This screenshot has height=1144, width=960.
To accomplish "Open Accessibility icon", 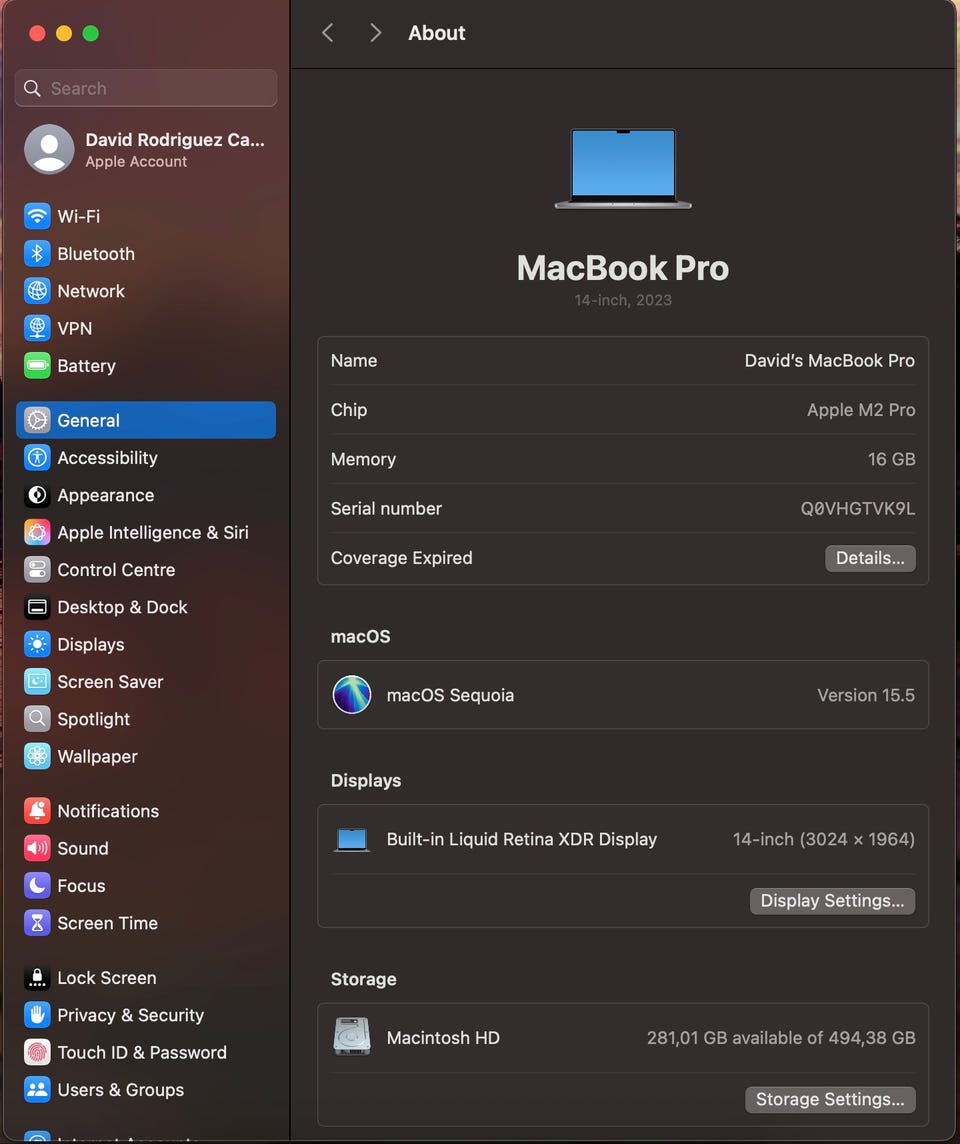I will (x=37, y=457).
